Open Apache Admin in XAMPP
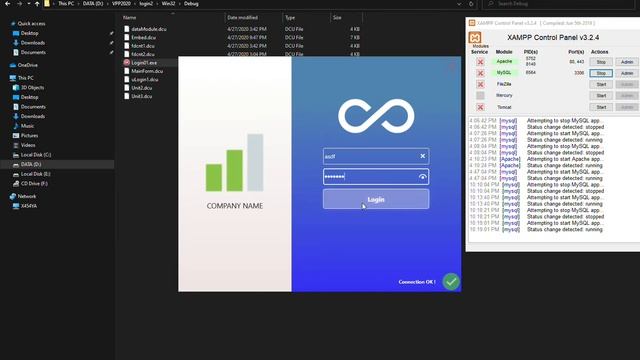This screenshot has width=640, height=360. [x=627, y=62]
